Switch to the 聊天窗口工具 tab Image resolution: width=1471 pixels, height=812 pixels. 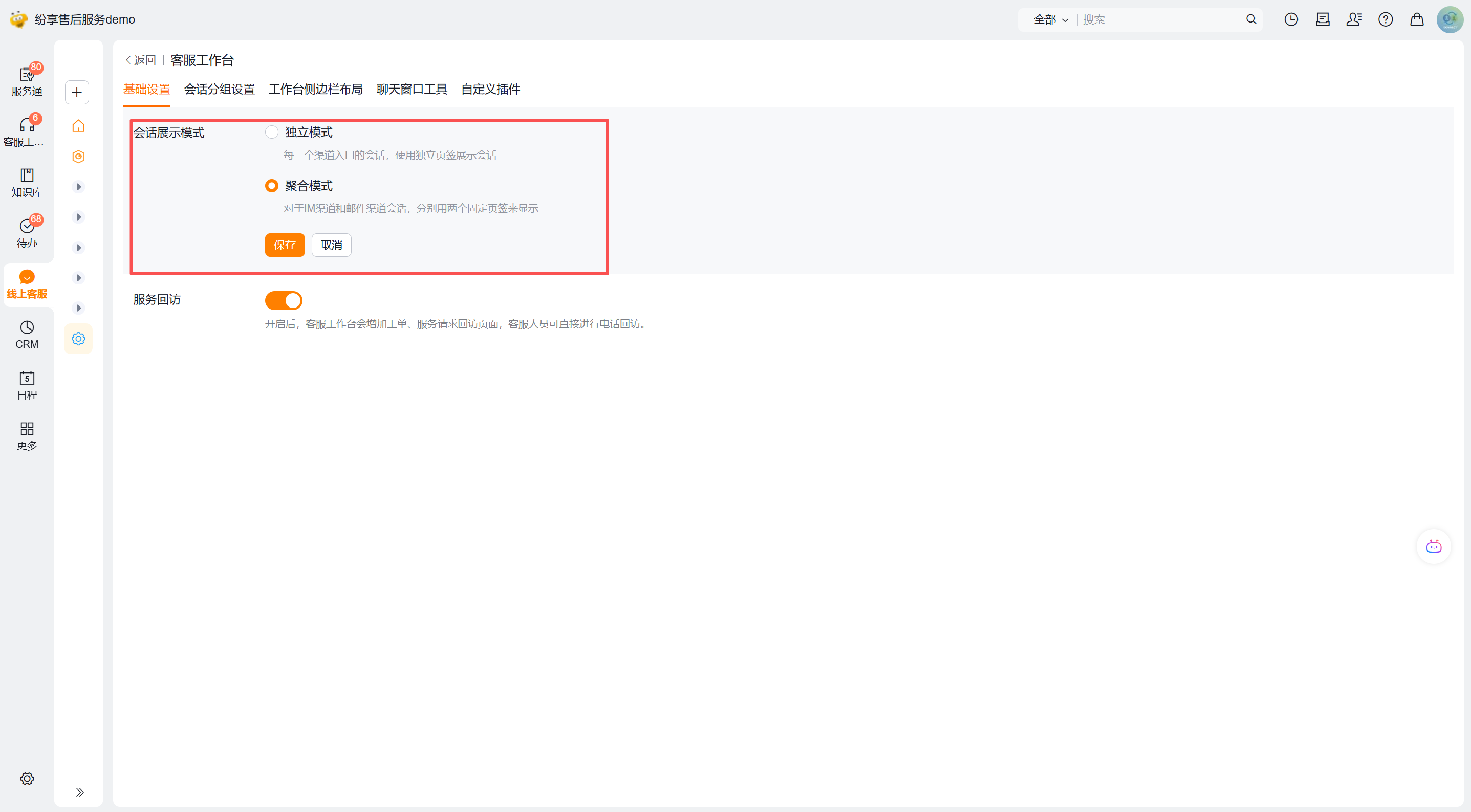point(412,90)
